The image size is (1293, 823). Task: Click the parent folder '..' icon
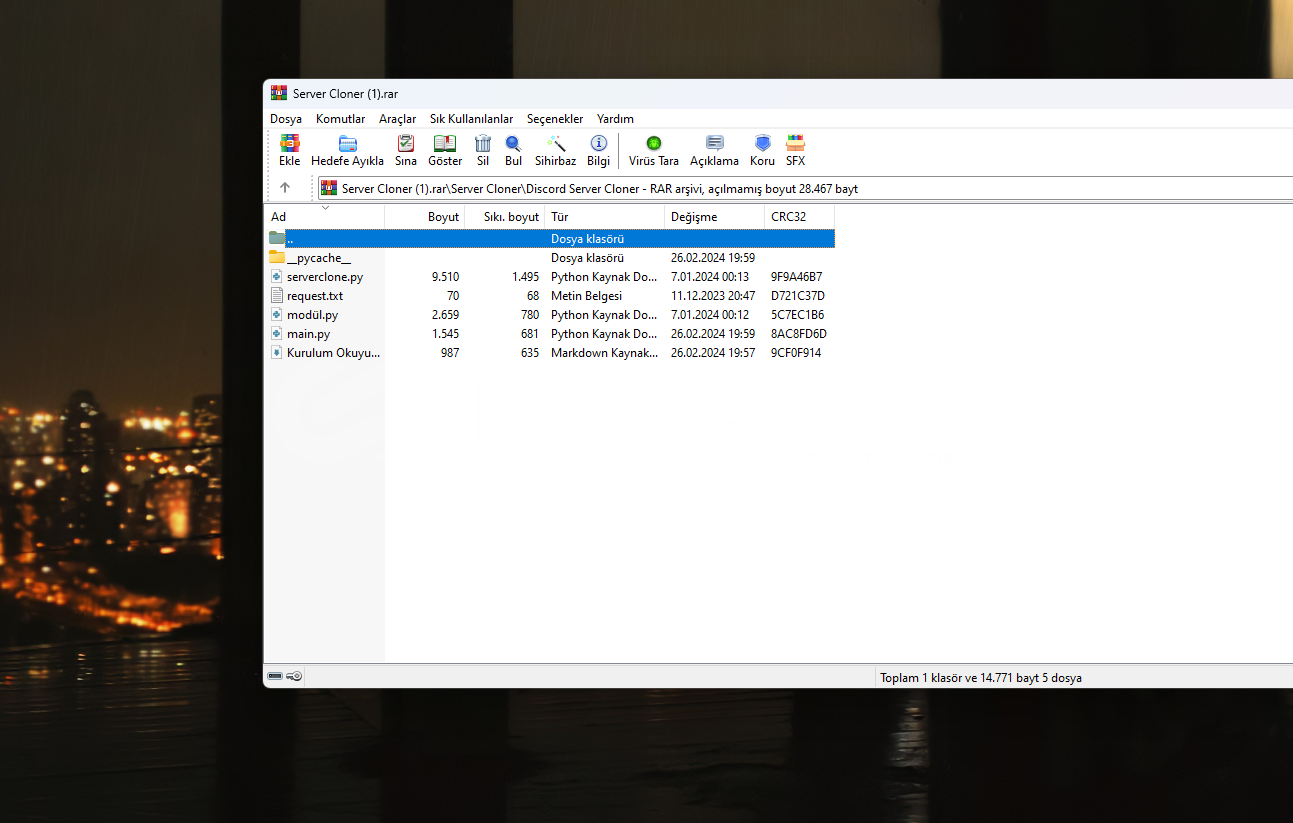click(277, 238)
